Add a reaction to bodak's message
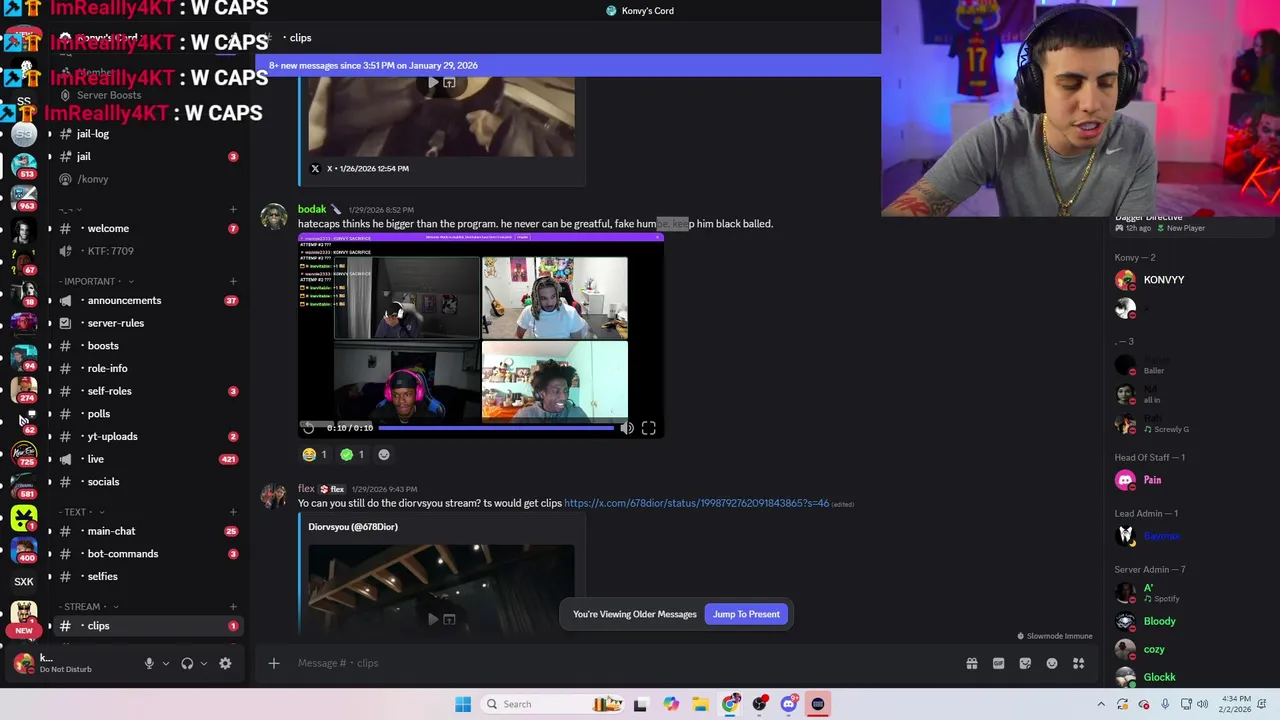Image resolution: width=1280 pixels, height=720 pixels. 384,454
